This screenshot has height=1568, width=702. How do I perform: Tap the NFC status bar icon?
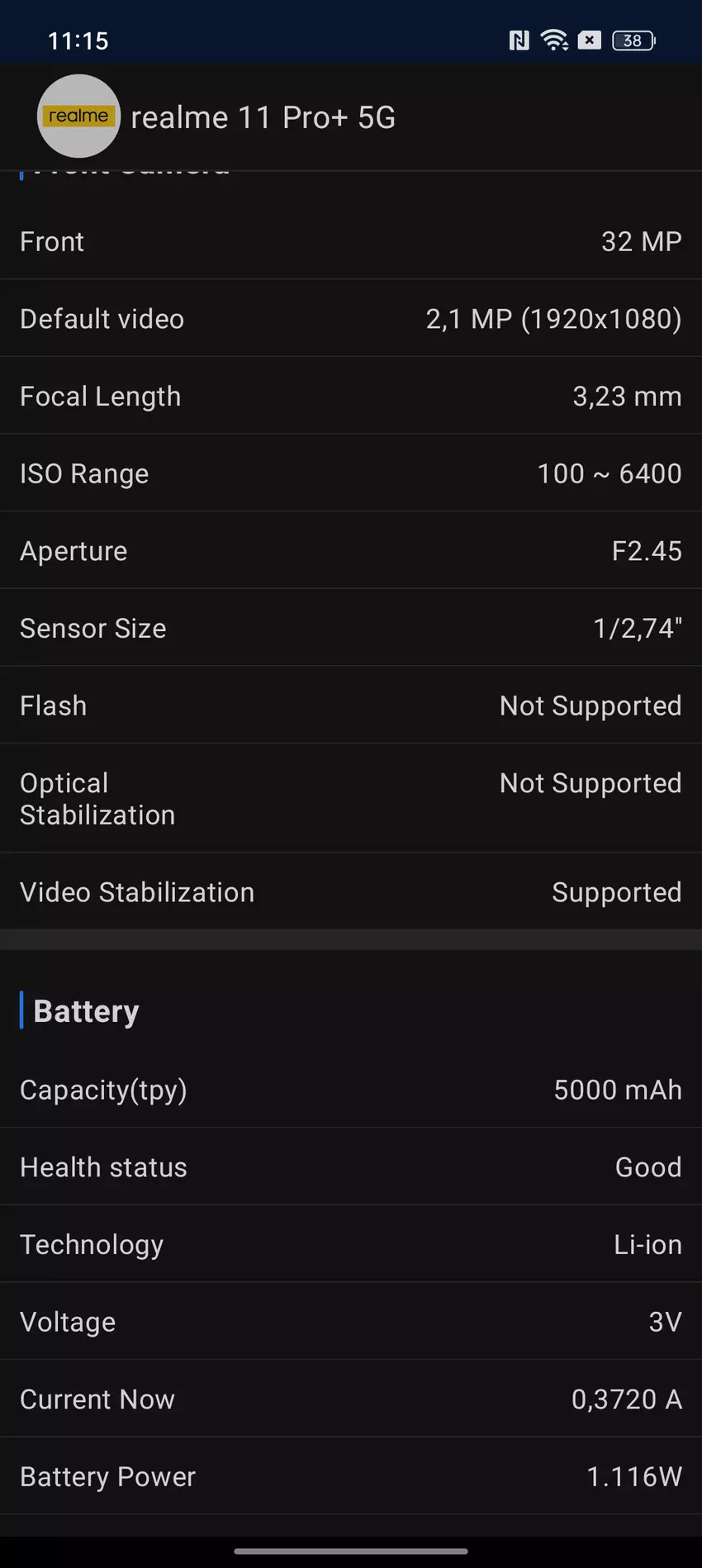[519, 40]
